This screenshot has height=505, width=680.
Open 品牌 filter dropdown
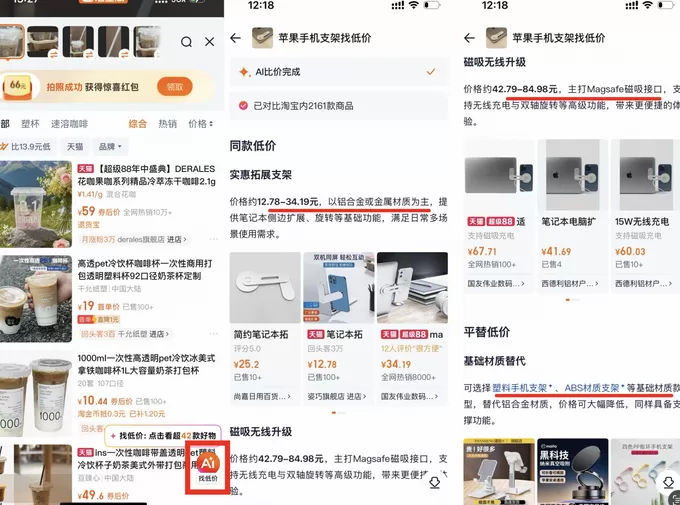(x=110, y=147)
